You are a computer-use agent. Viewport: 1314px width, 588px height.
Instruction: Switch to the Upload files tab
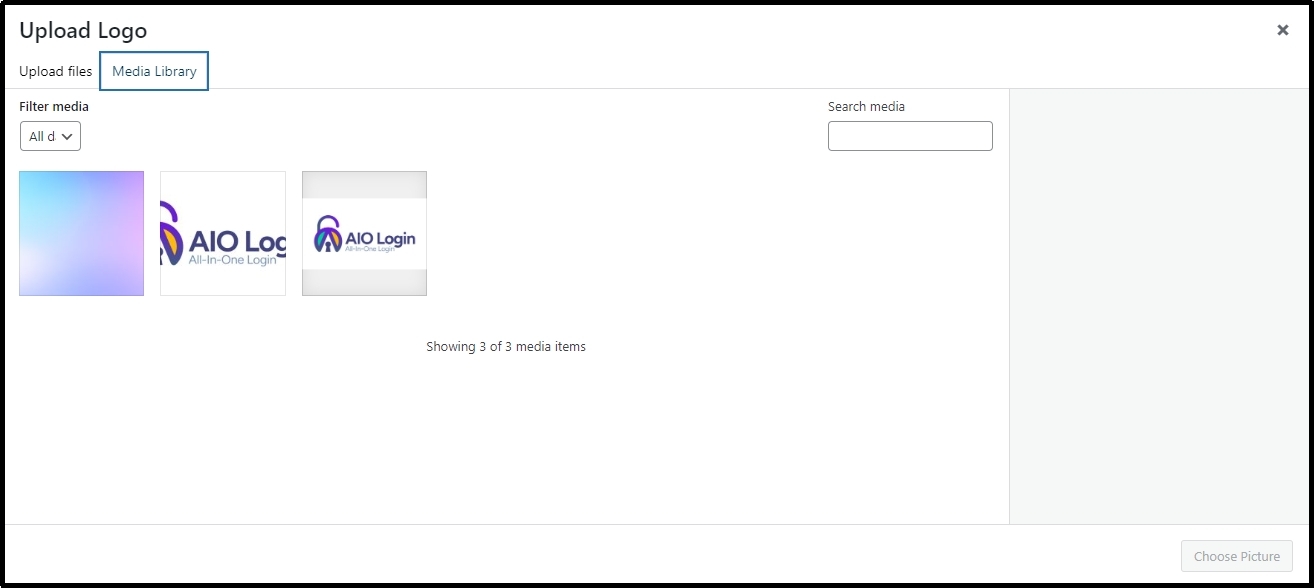[x=55, y=71]
